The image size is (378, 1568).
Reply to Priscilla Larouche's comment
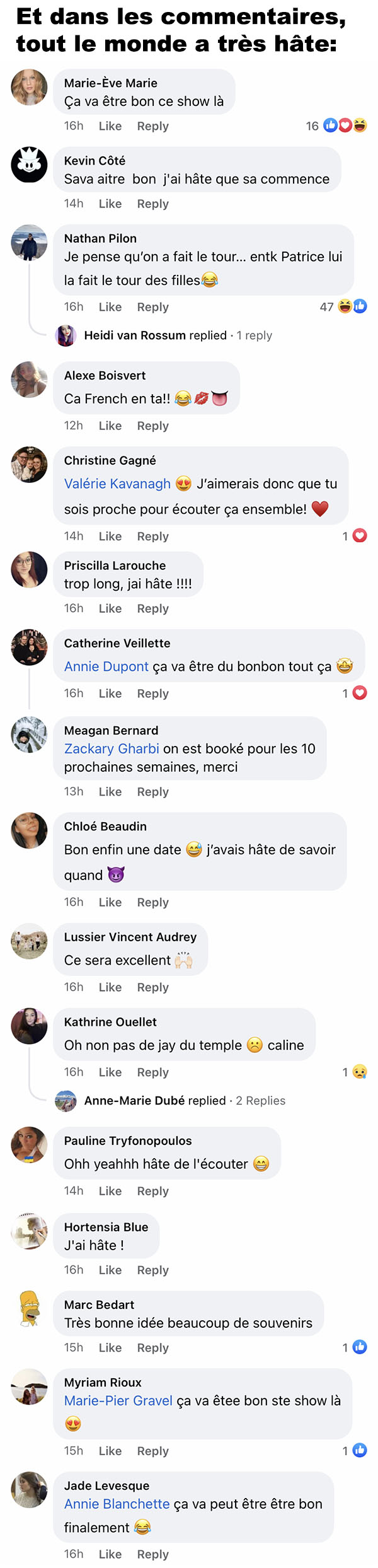point(153,608)
